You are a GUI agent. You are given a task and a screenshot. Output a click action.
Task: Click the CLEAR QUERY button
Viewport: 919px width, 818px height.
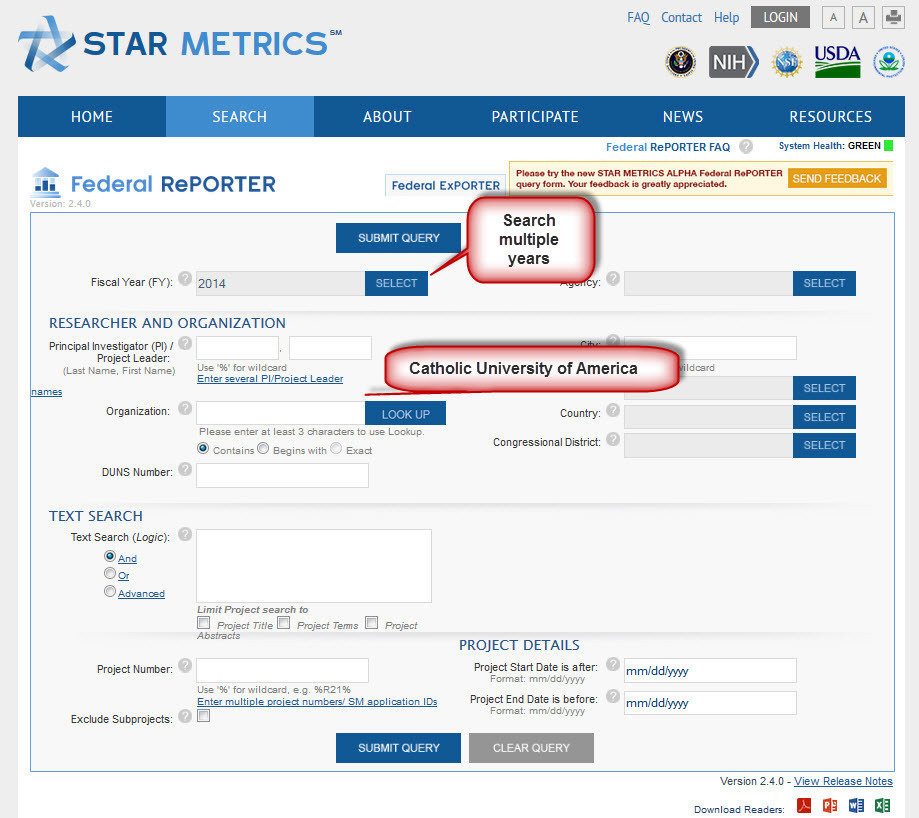click(531, 748)
